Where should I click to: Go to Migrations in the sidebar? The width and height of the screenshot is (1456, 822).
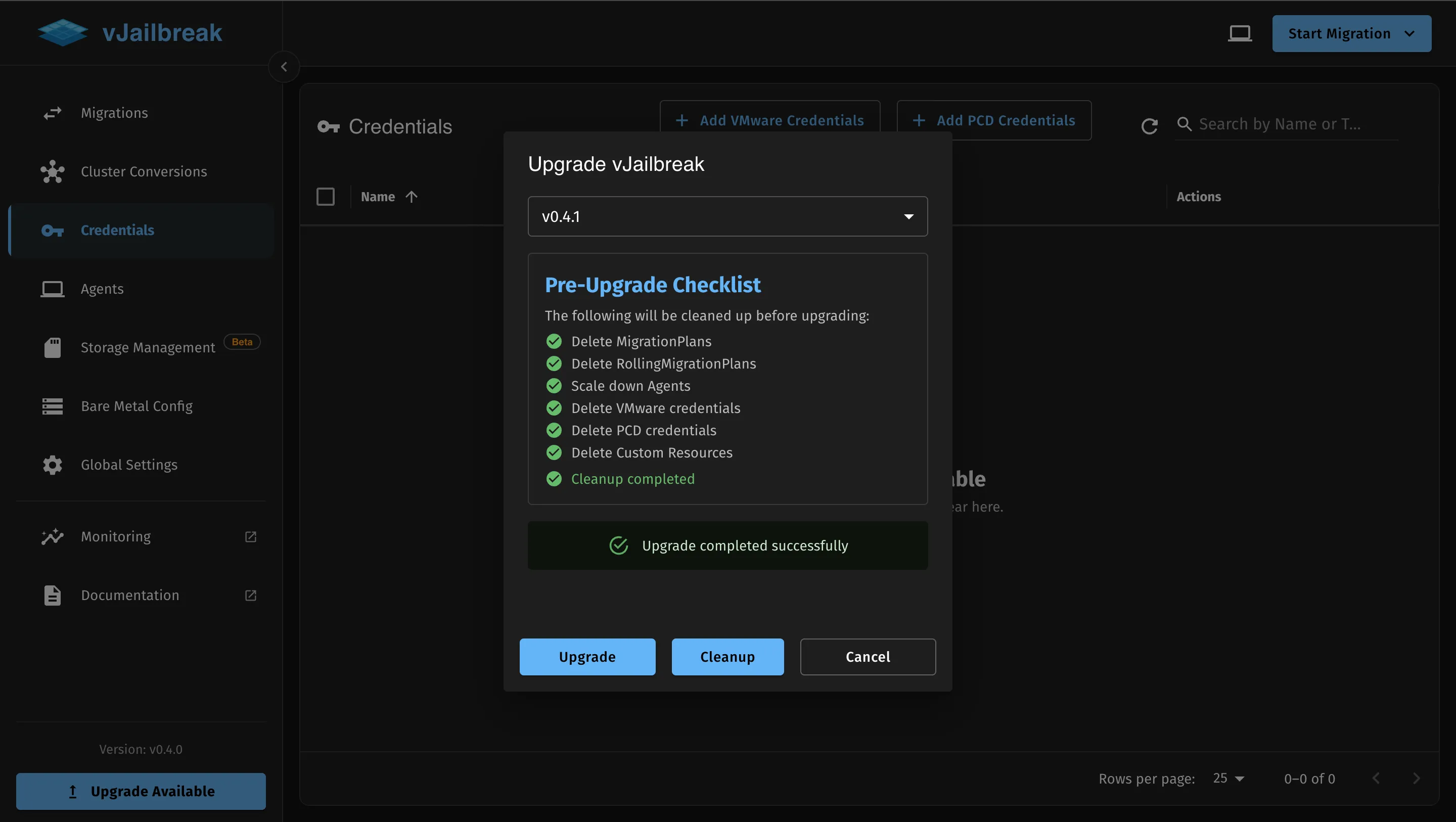pos(114,113)
